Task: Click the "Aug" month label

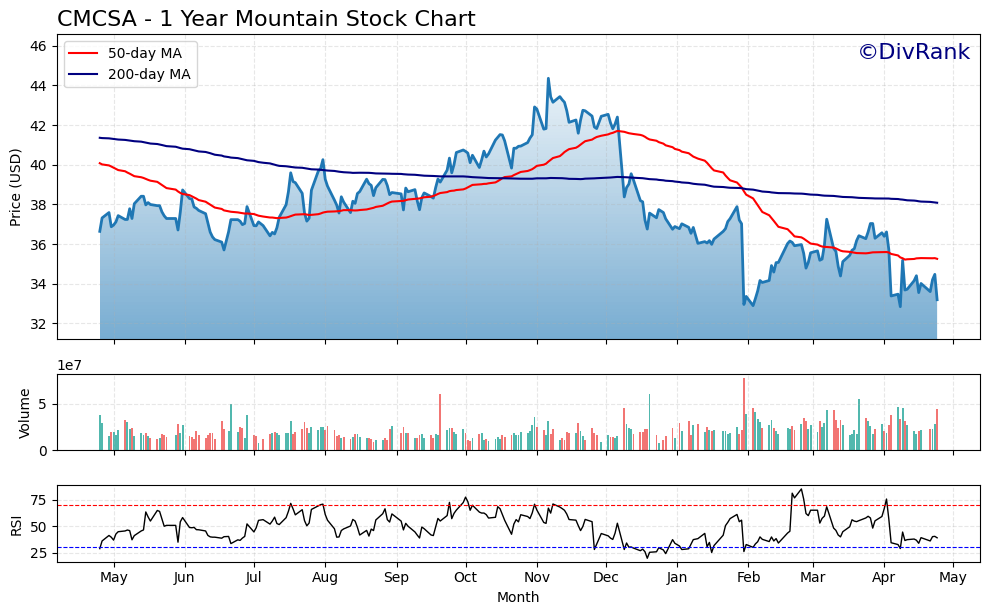Action: [x=325, y=578]
